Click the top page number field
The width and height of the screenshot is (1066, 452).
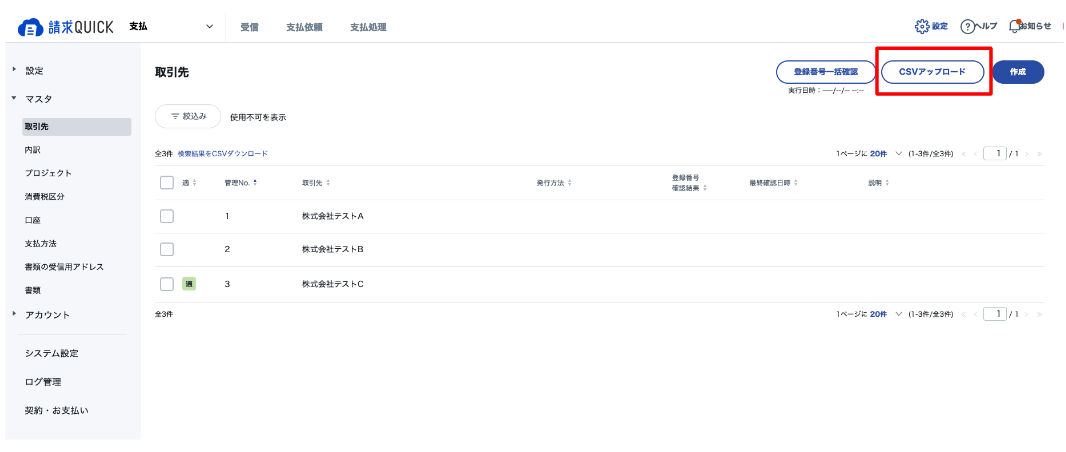click(995, 154)
